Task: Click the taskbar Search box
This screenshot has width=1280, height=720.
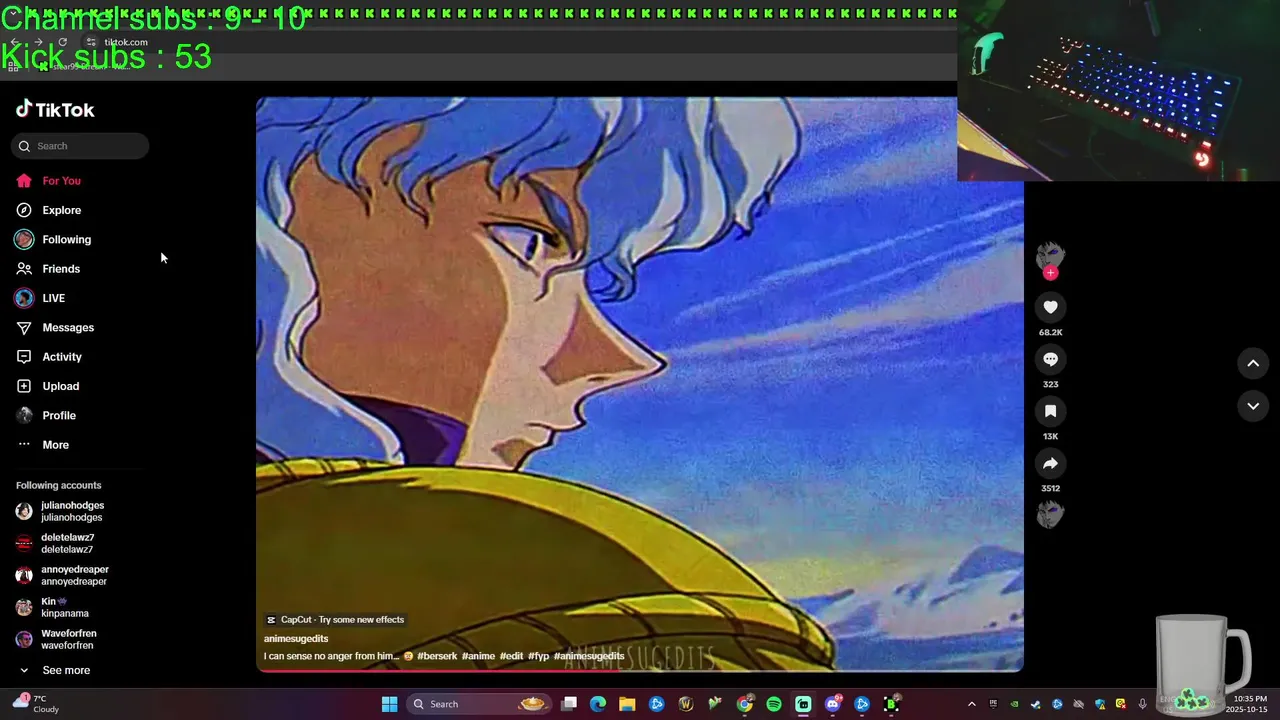Action: (479, 704)
